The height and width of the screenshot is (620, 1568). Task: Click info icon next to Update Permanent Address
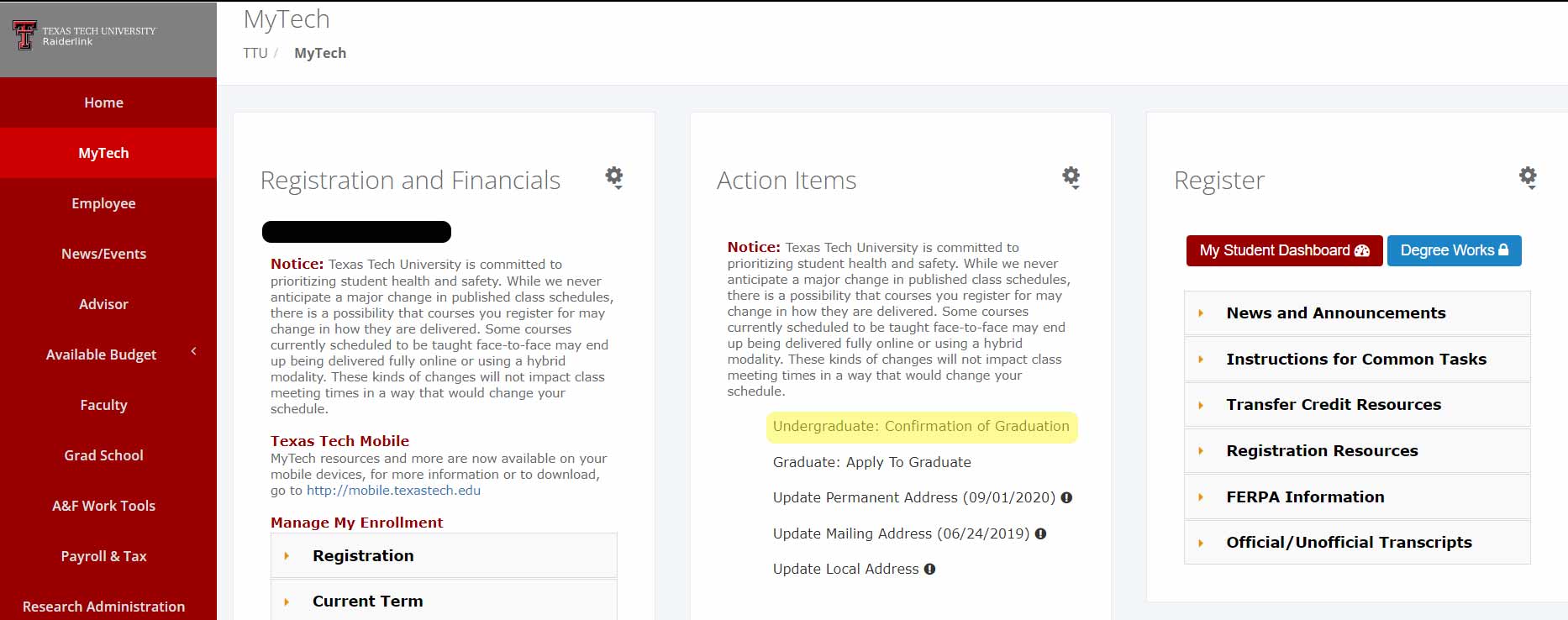click(x=1066, y=497)
